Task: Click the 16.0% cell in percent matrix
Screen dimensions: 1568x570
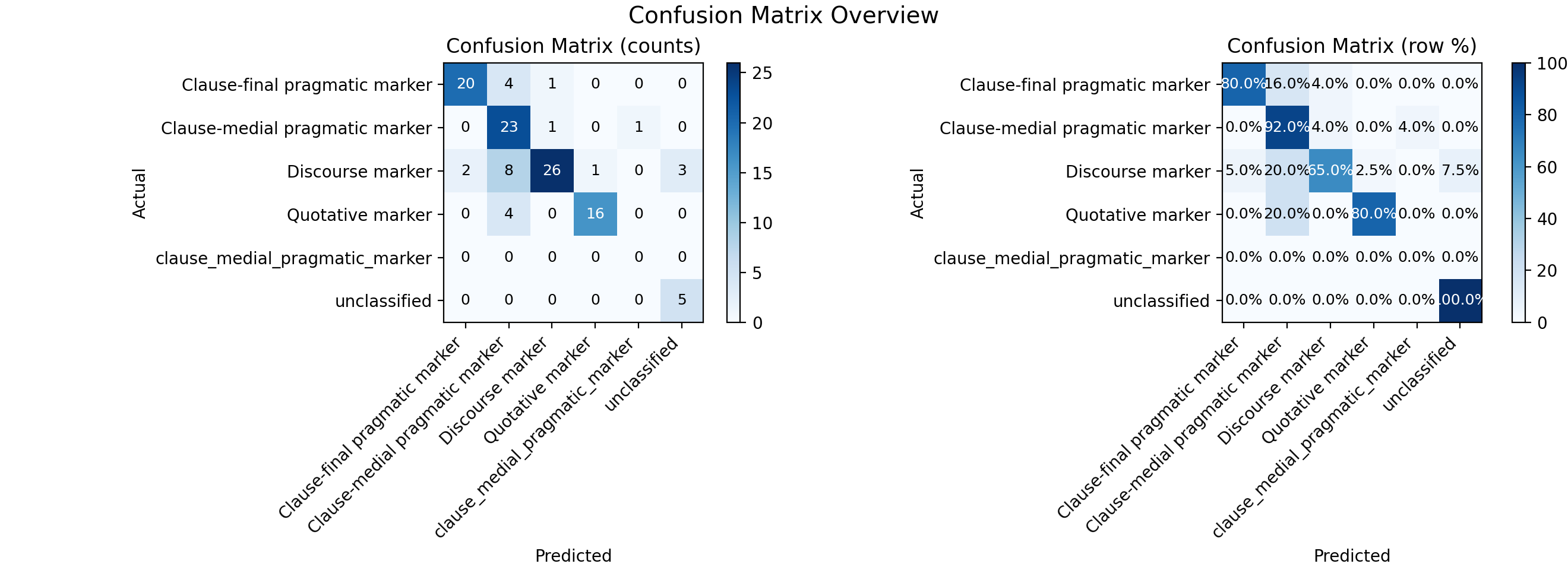Action: point(1287,84)
